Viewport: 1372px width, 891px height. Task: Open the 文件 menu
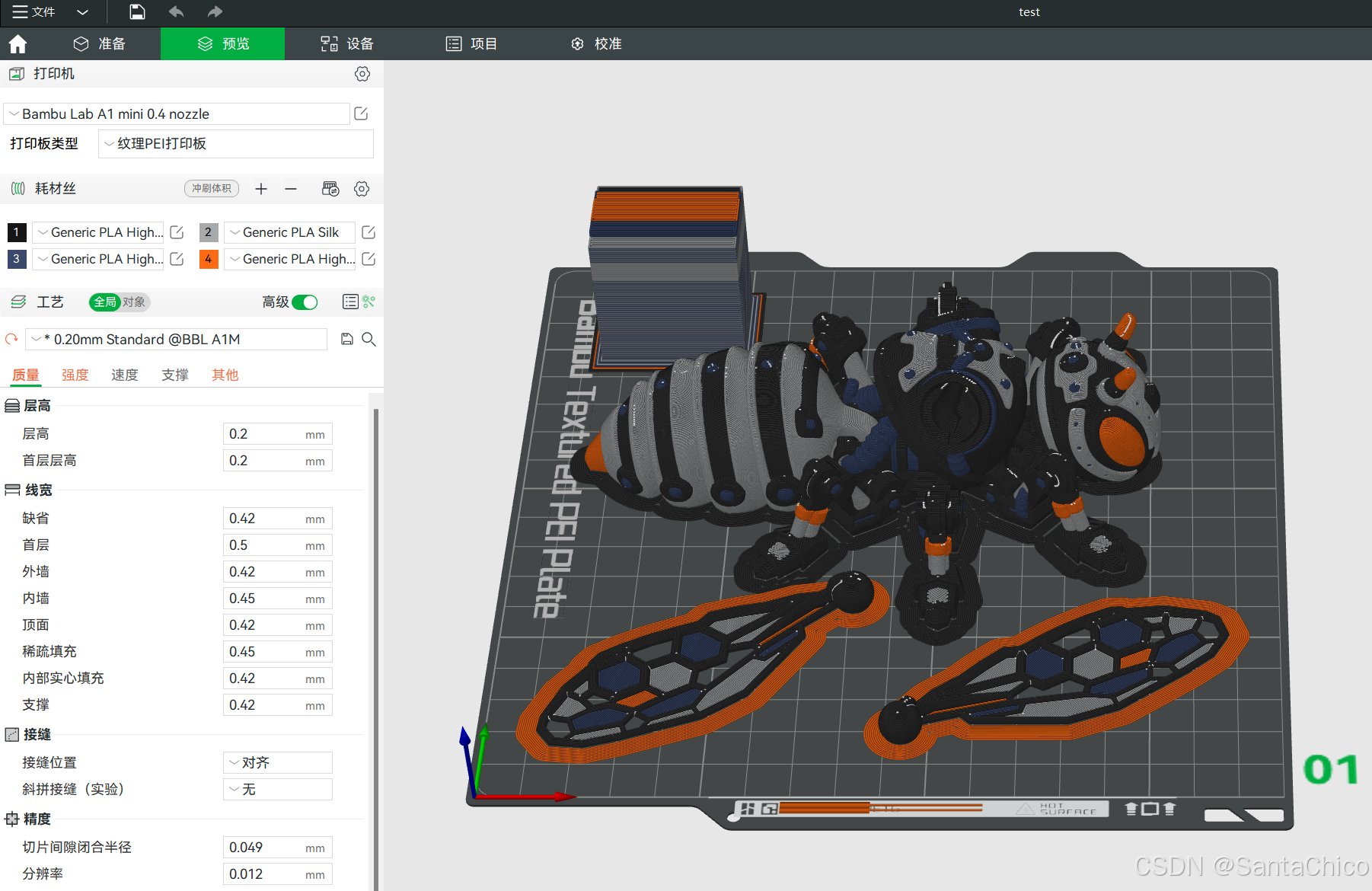click(34, 11)
